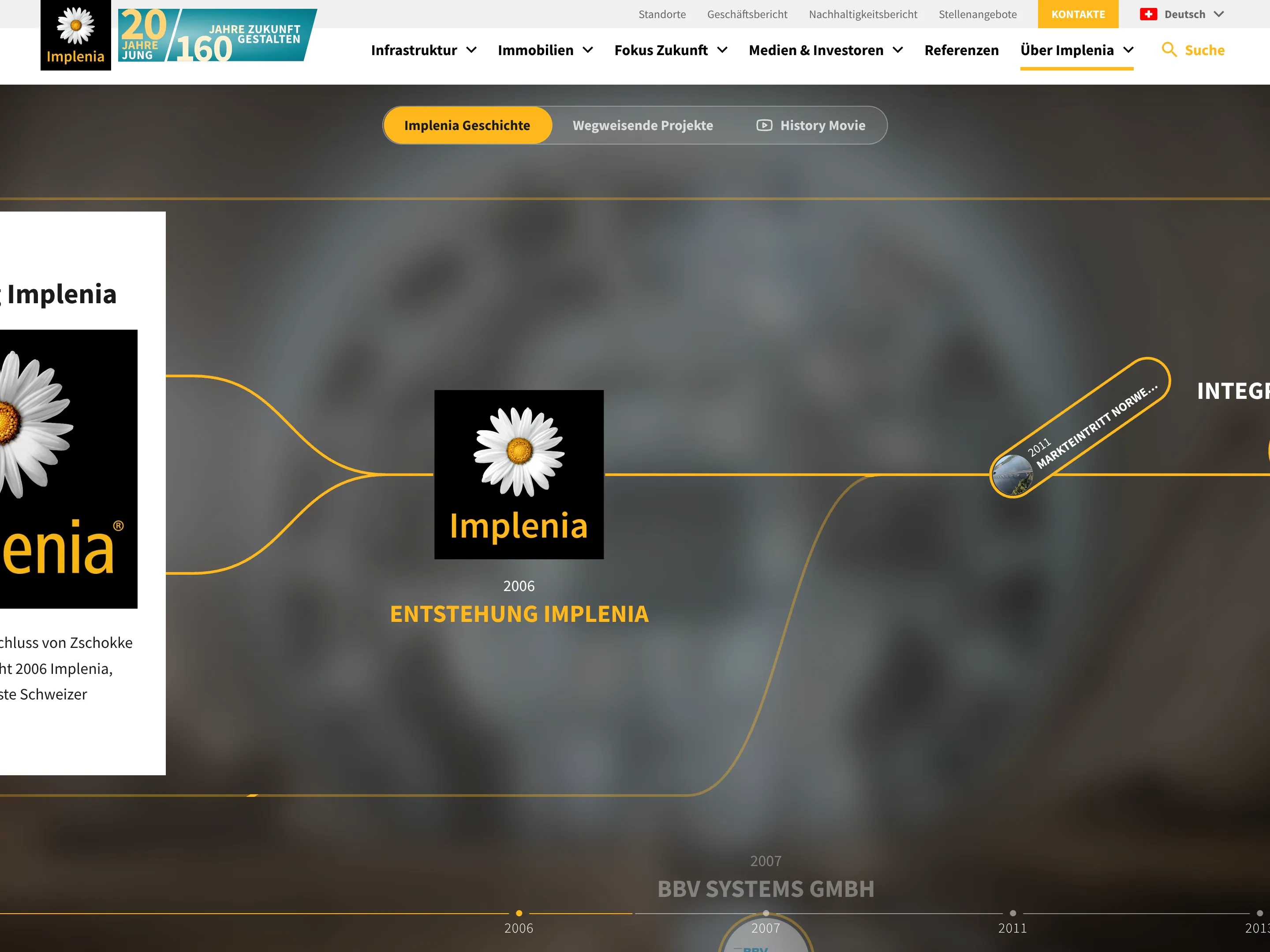Screen dimensions: 1270x952
Task: Select the 2011 timeline marker
Action: coord(1013,914)
